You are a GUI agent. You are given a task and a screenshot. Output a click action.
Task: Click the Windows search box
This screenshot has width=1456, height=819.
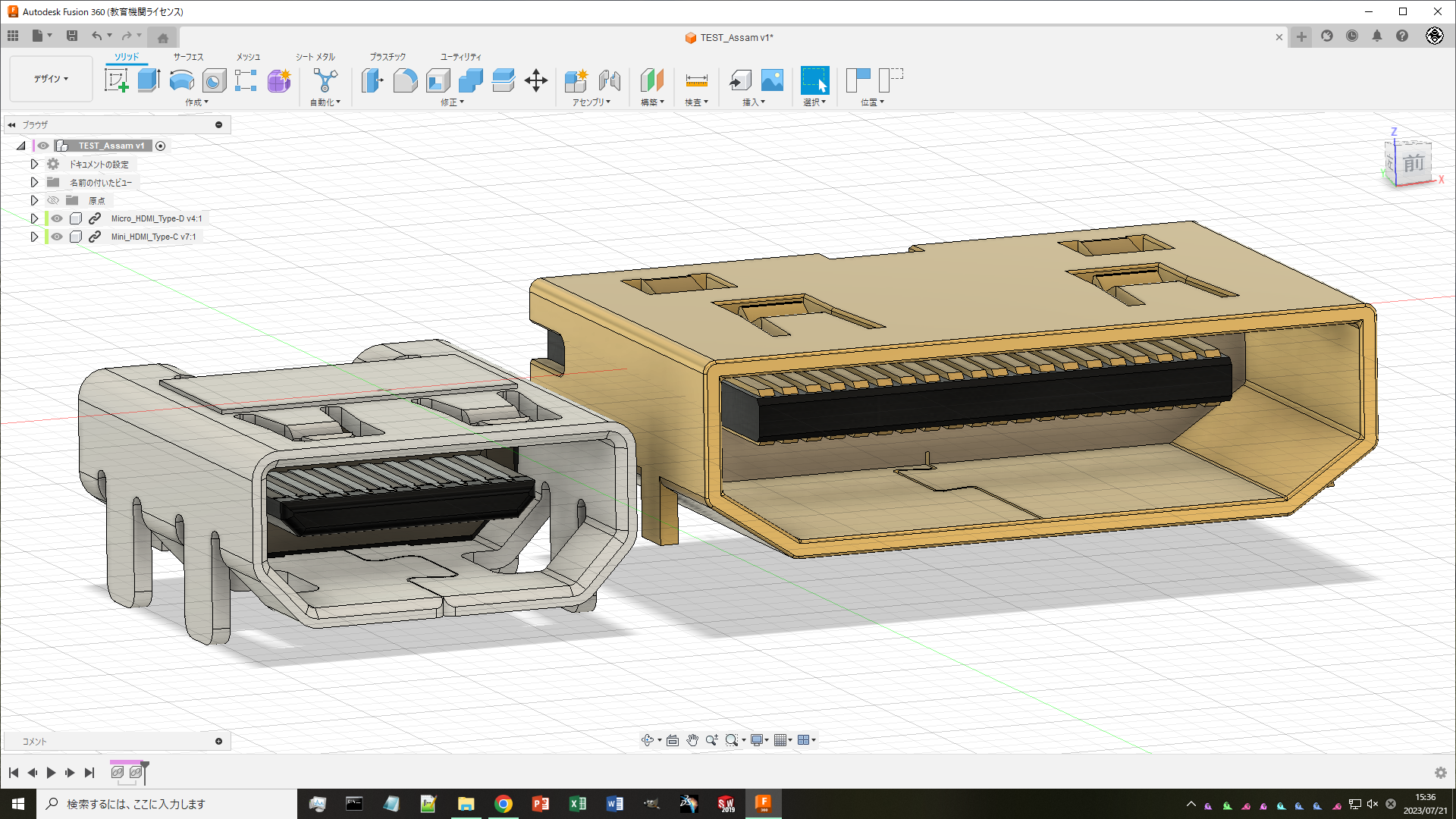coord(167,804)
